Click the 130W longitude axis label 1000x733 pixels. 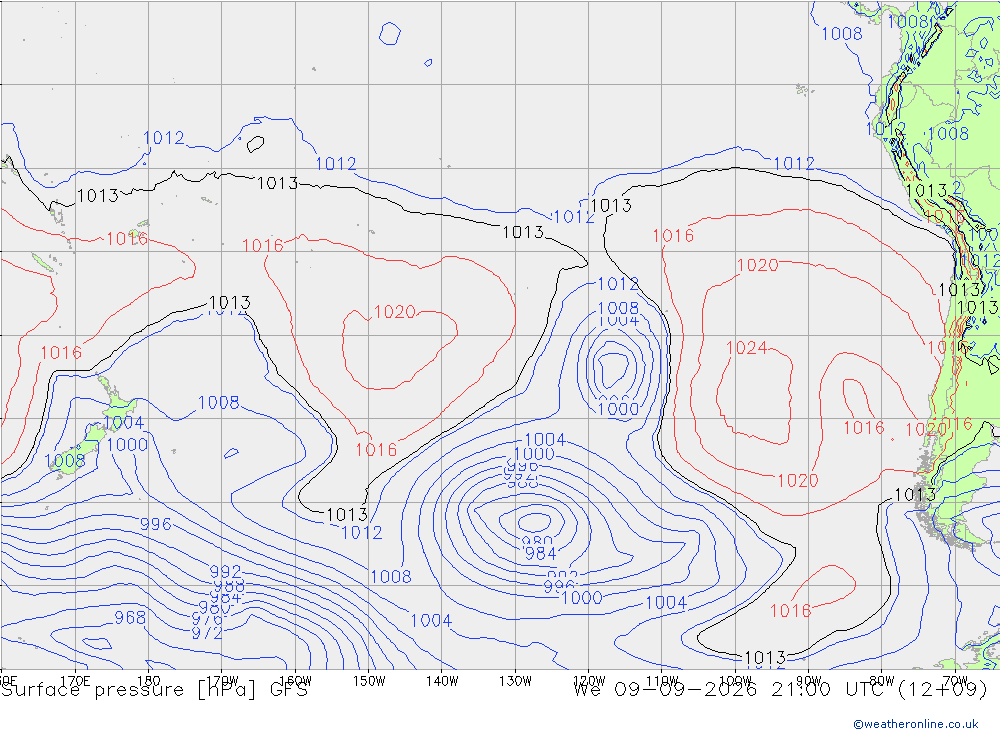515,681
